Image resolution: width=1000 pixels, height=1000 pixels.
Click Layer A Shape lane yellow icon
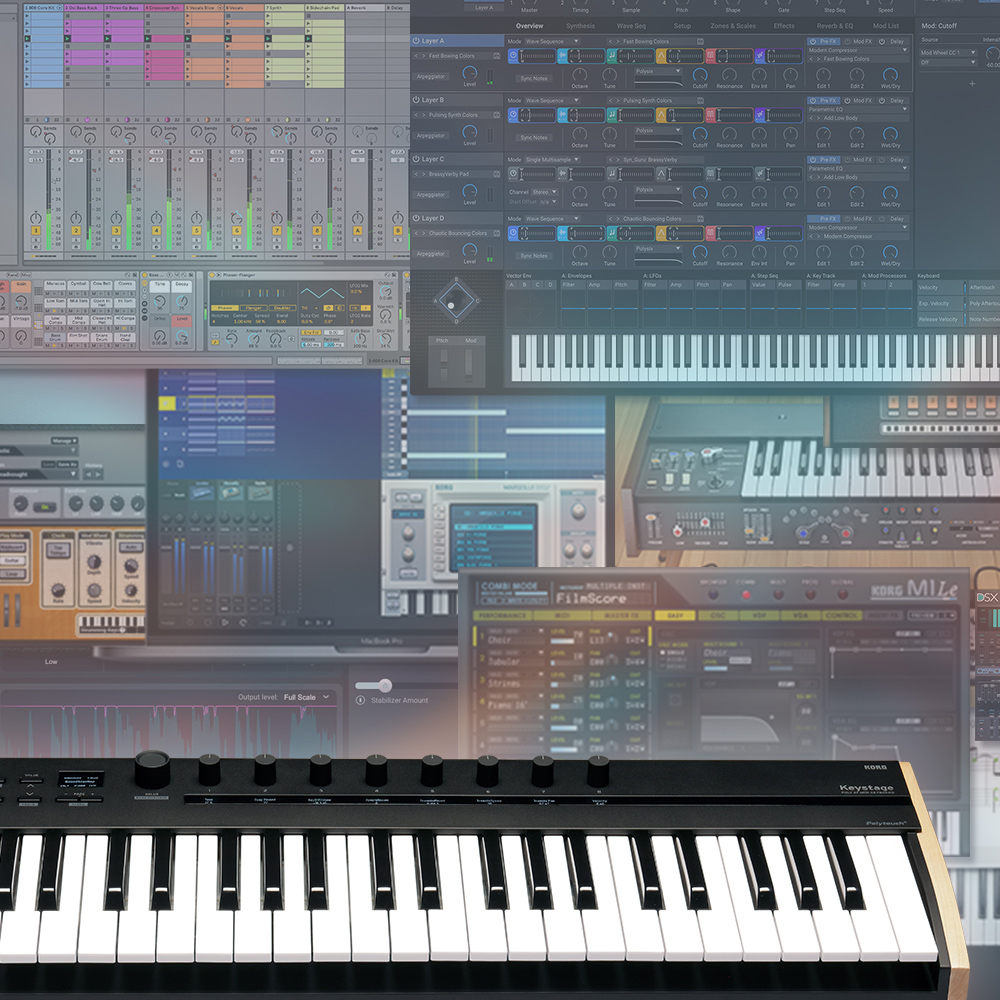pyautogui.click(x=661, y=57)
